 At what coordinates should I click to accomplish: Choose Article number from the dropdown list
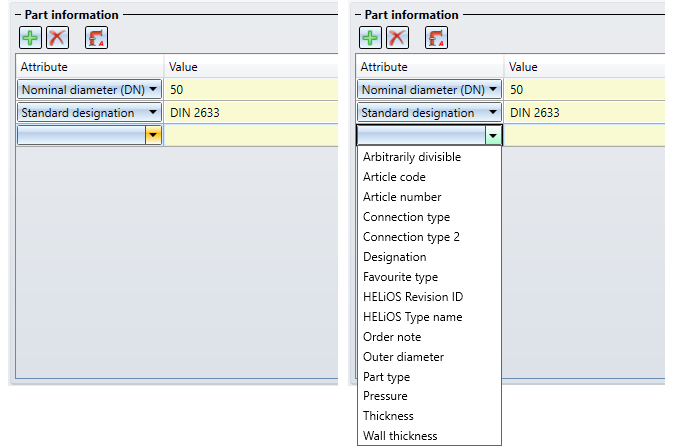(402, 197)
